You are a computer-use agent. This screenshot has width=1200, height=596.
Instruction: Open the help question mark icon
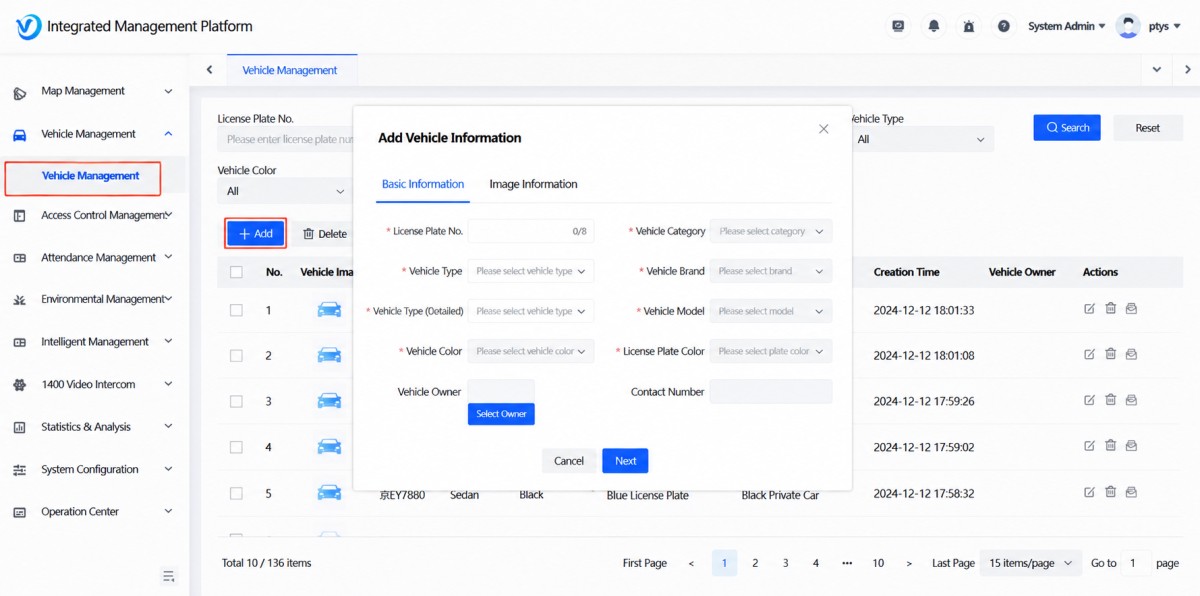click(1003, 26)
